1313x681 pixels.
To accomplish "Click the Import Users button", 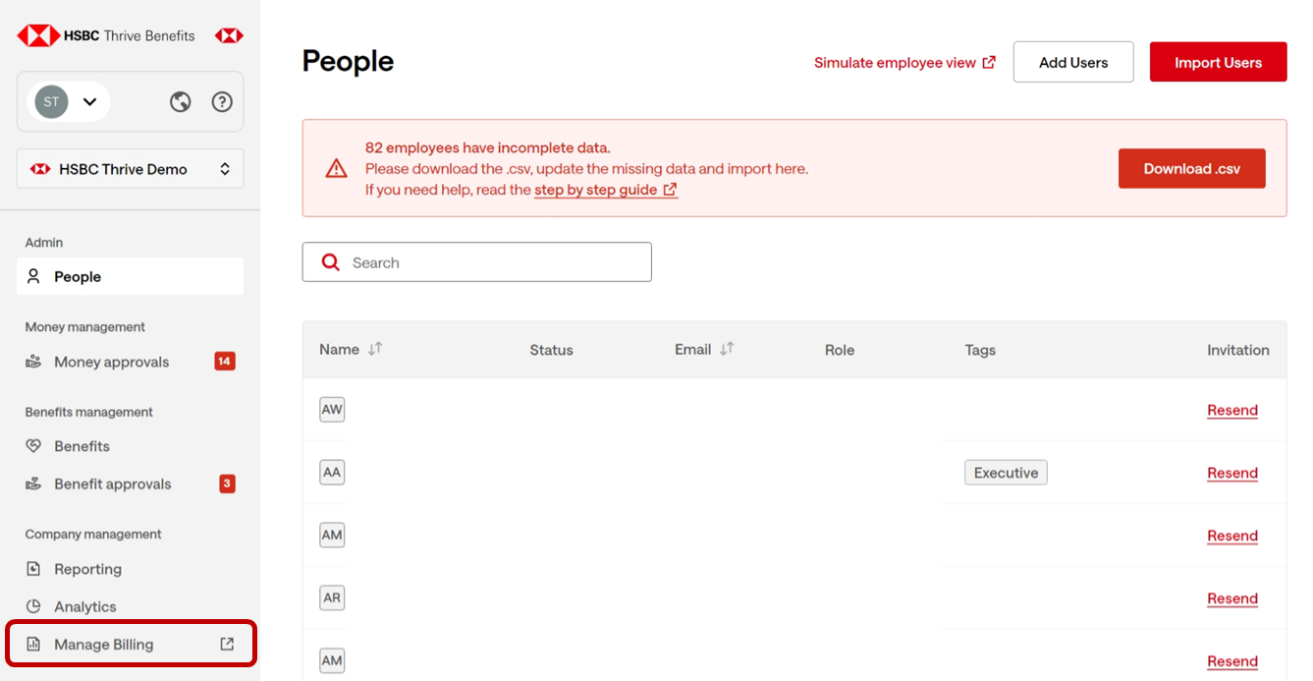I will click(x=1218, y=61).
